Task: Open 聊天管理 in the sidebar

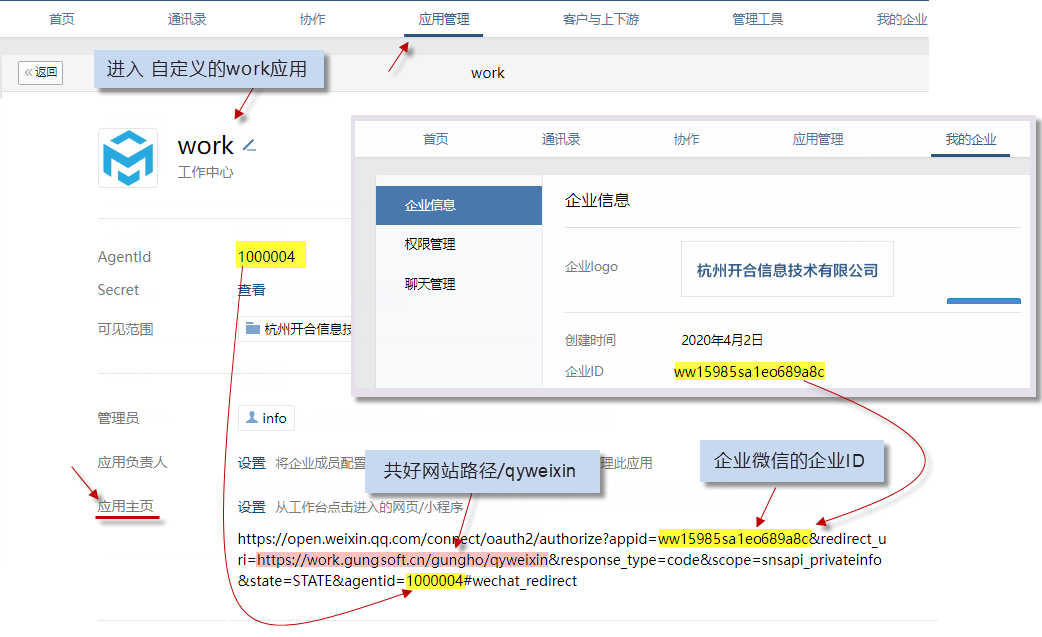Action: [x=430, y=284]
